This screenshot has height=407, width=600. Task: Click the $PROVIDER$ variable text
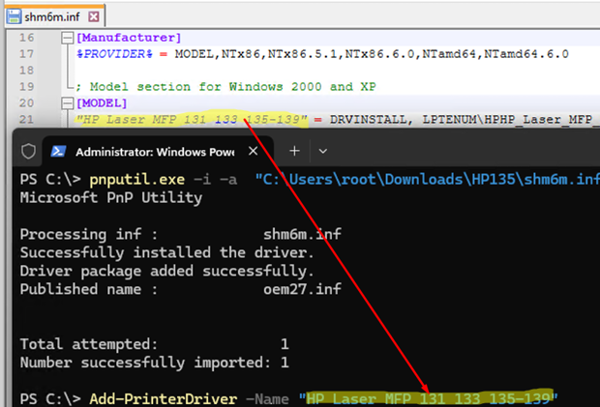tap(114, 54)
